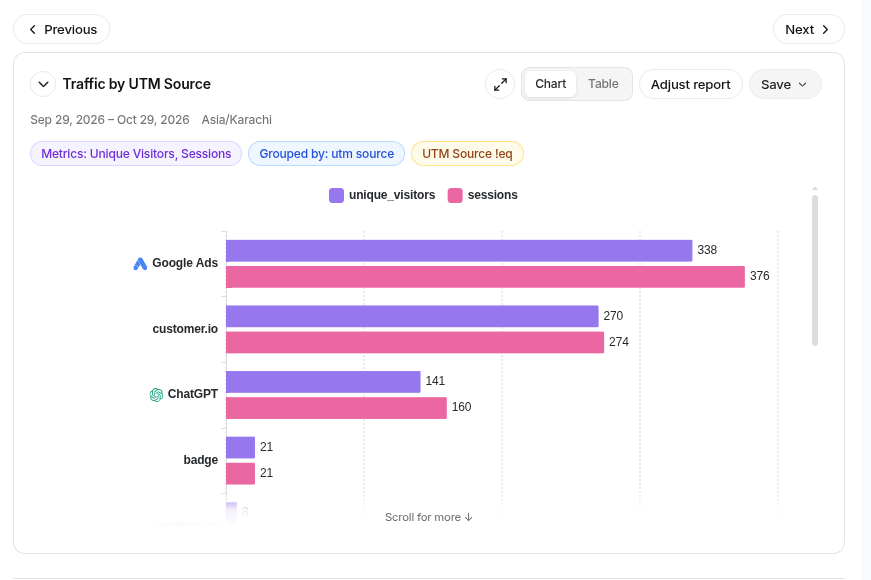The height and width of the screenshot is (580, 871).
Task: Click the 141 value label
Action: [435, 381]
